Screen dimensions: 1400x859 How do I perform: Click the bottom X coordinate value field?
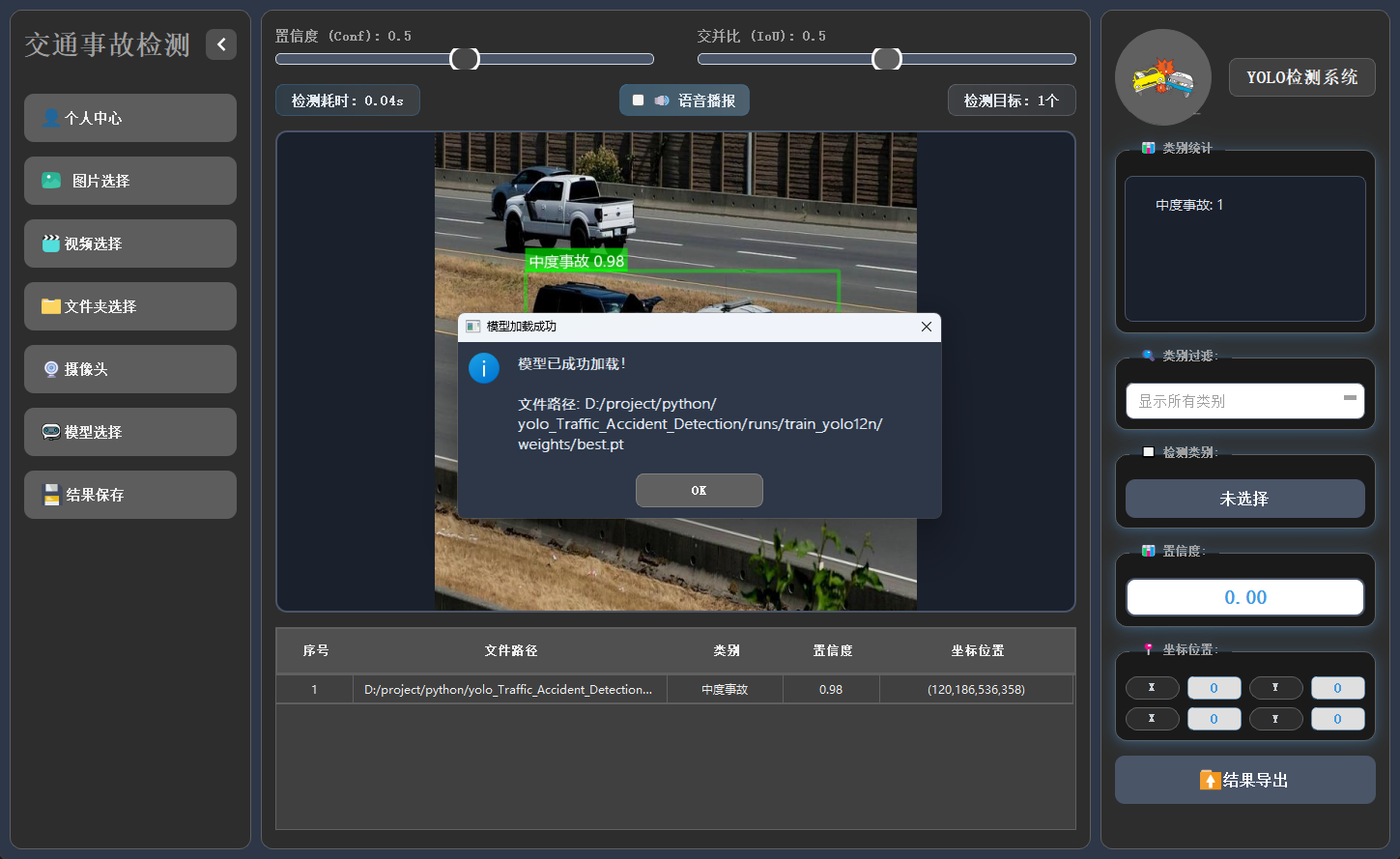(x=1214, y=719)
